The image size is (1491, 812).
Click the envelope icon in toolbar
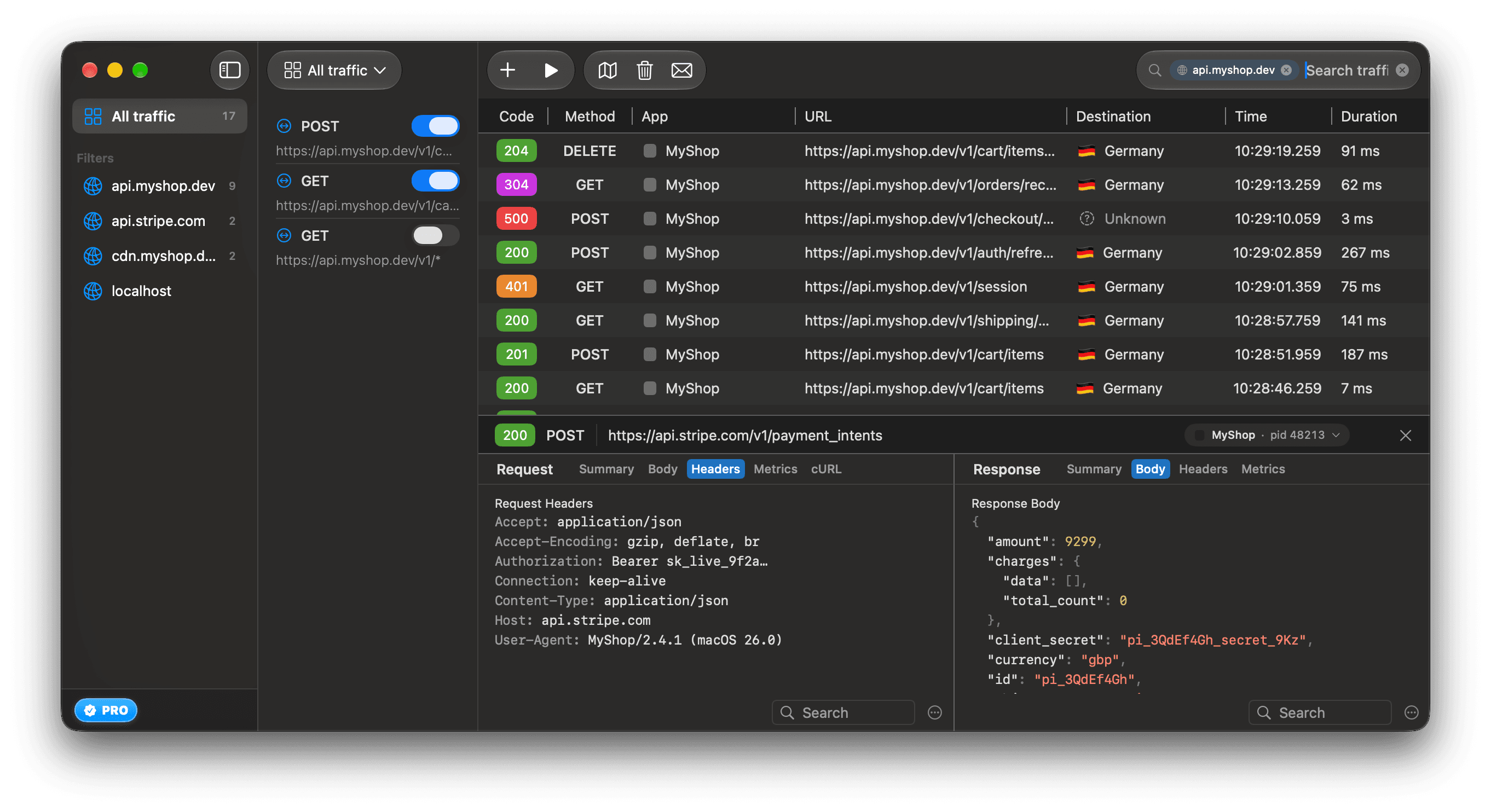pyautogui.click(x=681, y=70)
